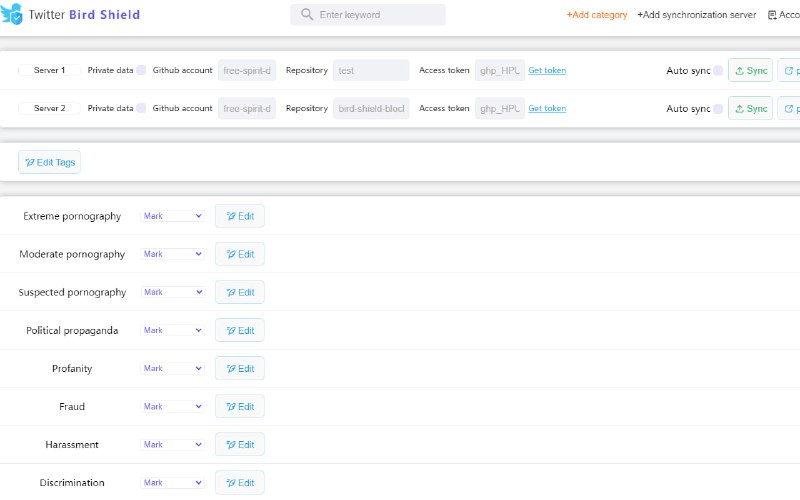Screen dimensions: 800x500
Task: Click Add category in the top bar
Action: click(597, 15)
